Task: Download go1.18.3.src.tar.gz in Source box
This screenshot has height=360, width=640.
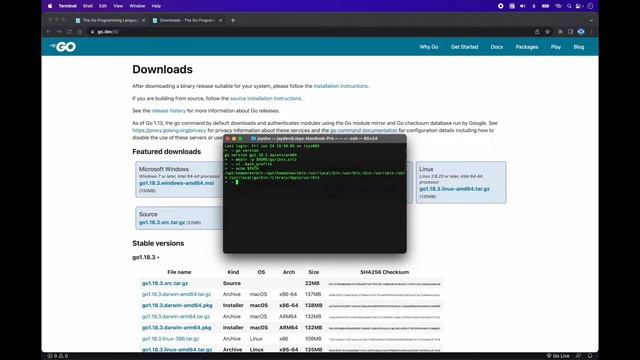Action: [x=162, y=222]
